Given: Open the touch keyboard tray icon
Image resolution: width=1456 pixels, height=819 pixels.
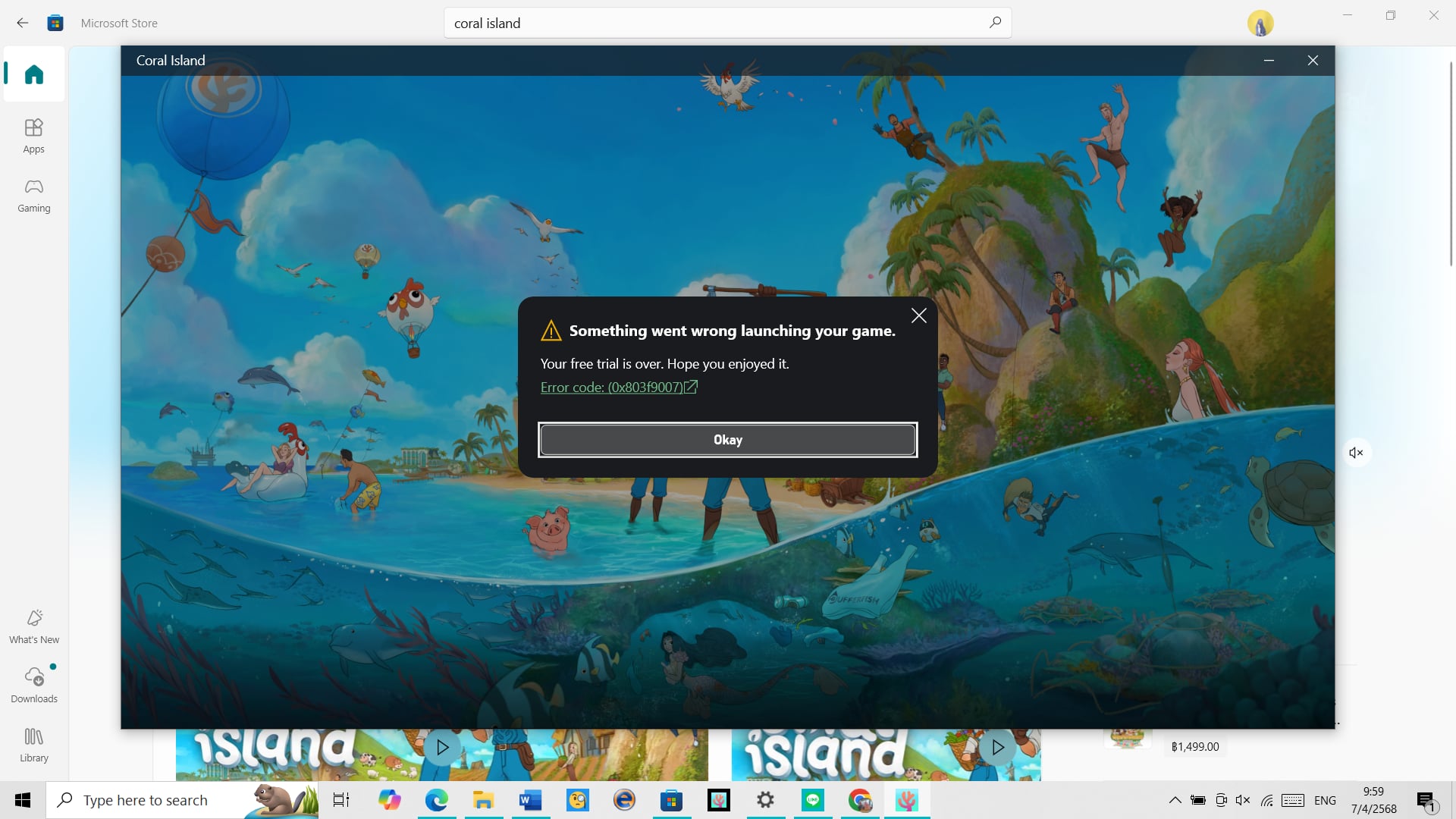Looking at the screenshot, I should pyautogui.click(x=1293, y=800).
